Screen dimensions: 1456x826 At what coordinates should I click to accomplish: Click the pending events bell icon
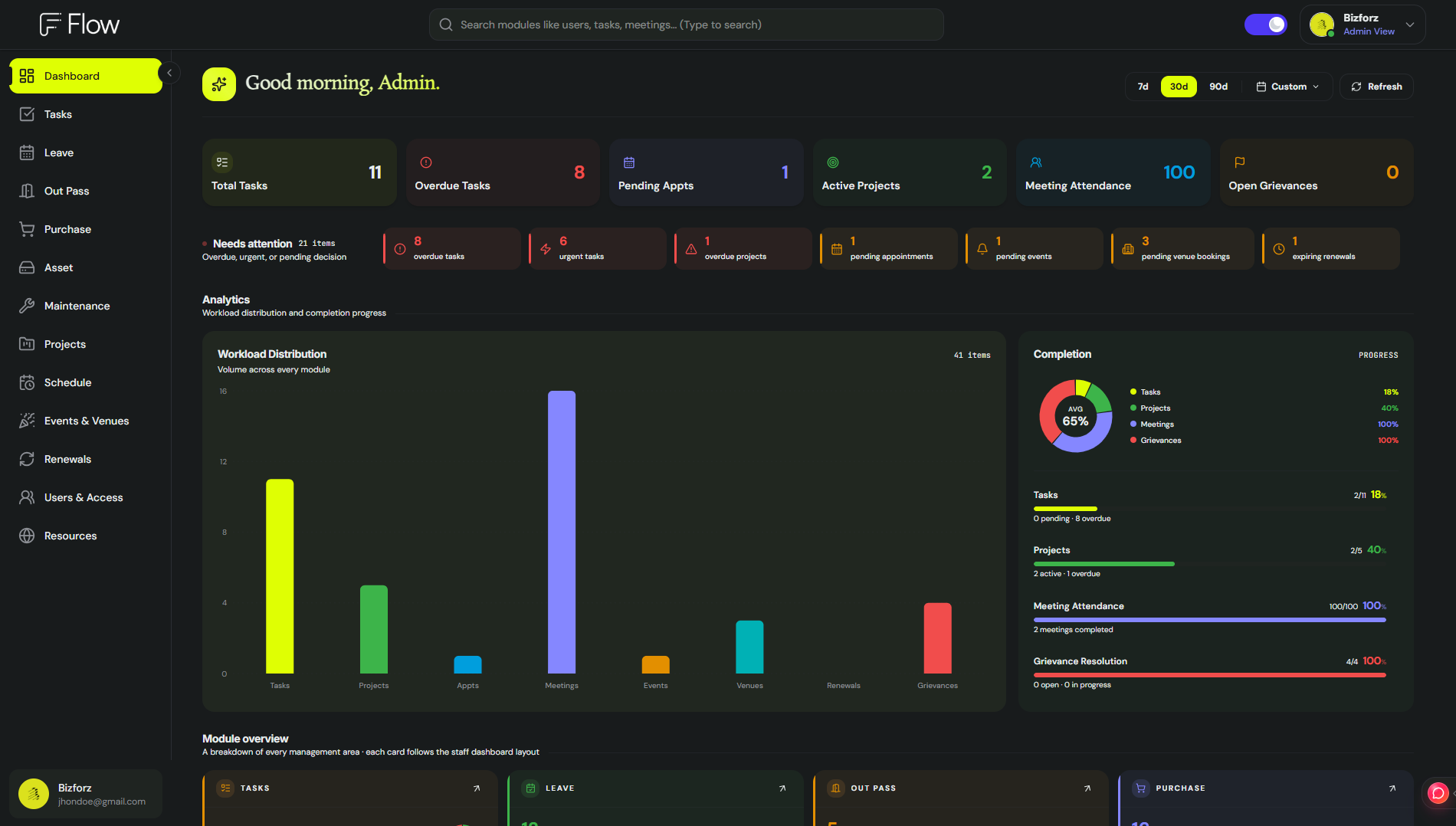[982, 249]
